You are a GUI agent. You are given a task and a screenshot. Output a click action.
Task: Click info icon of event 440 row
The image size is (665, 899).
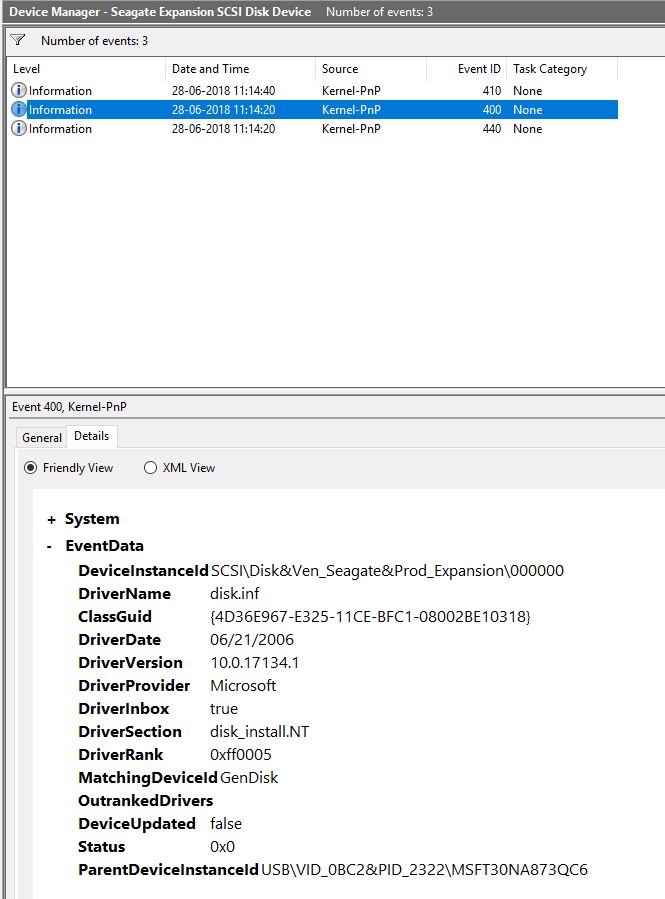coord(19,128)
